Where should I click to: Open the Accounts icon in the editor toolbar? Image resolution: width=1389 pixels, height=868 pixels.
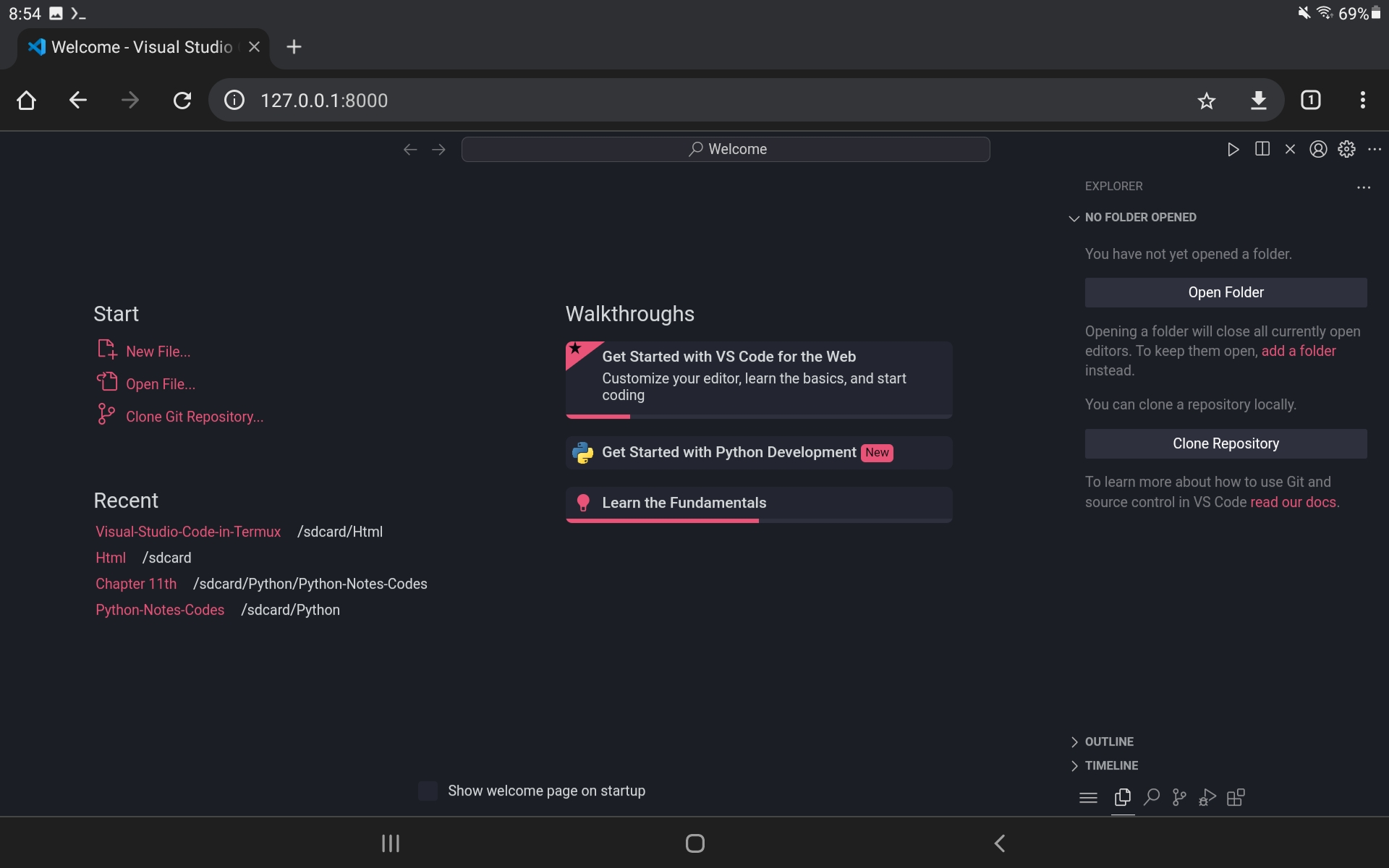pos(1317,149)
